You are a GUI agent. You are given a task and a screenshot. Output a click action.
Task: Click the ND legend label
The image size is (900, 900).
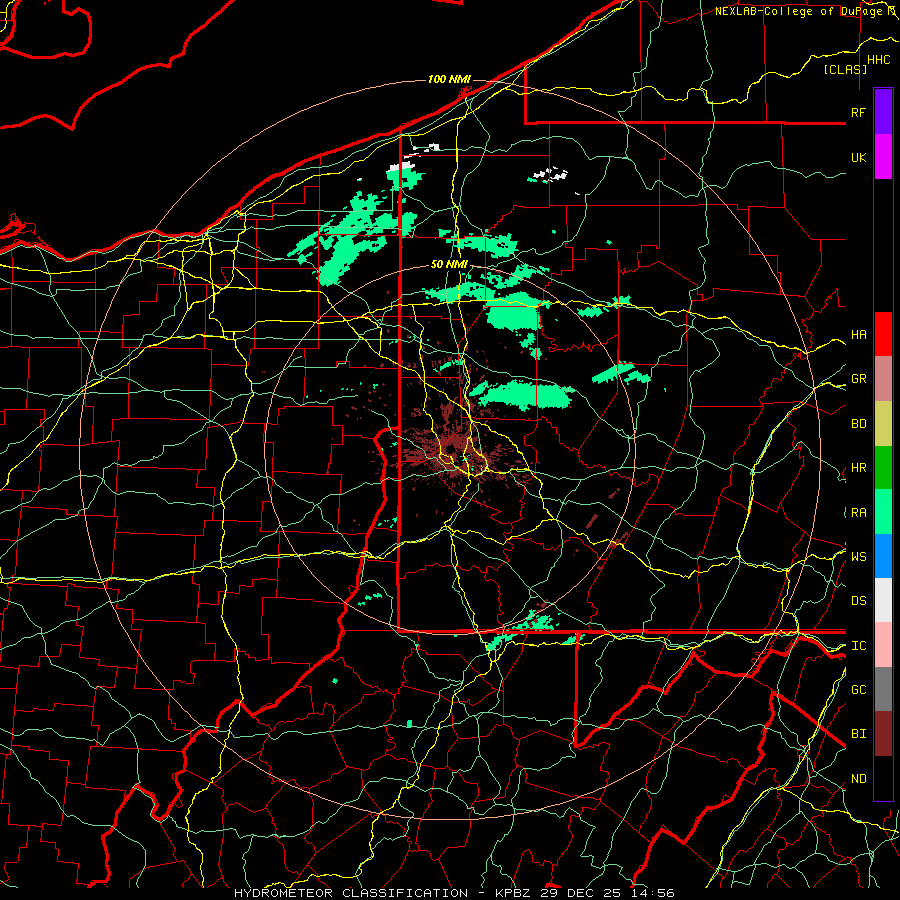[x=858, y=779]
